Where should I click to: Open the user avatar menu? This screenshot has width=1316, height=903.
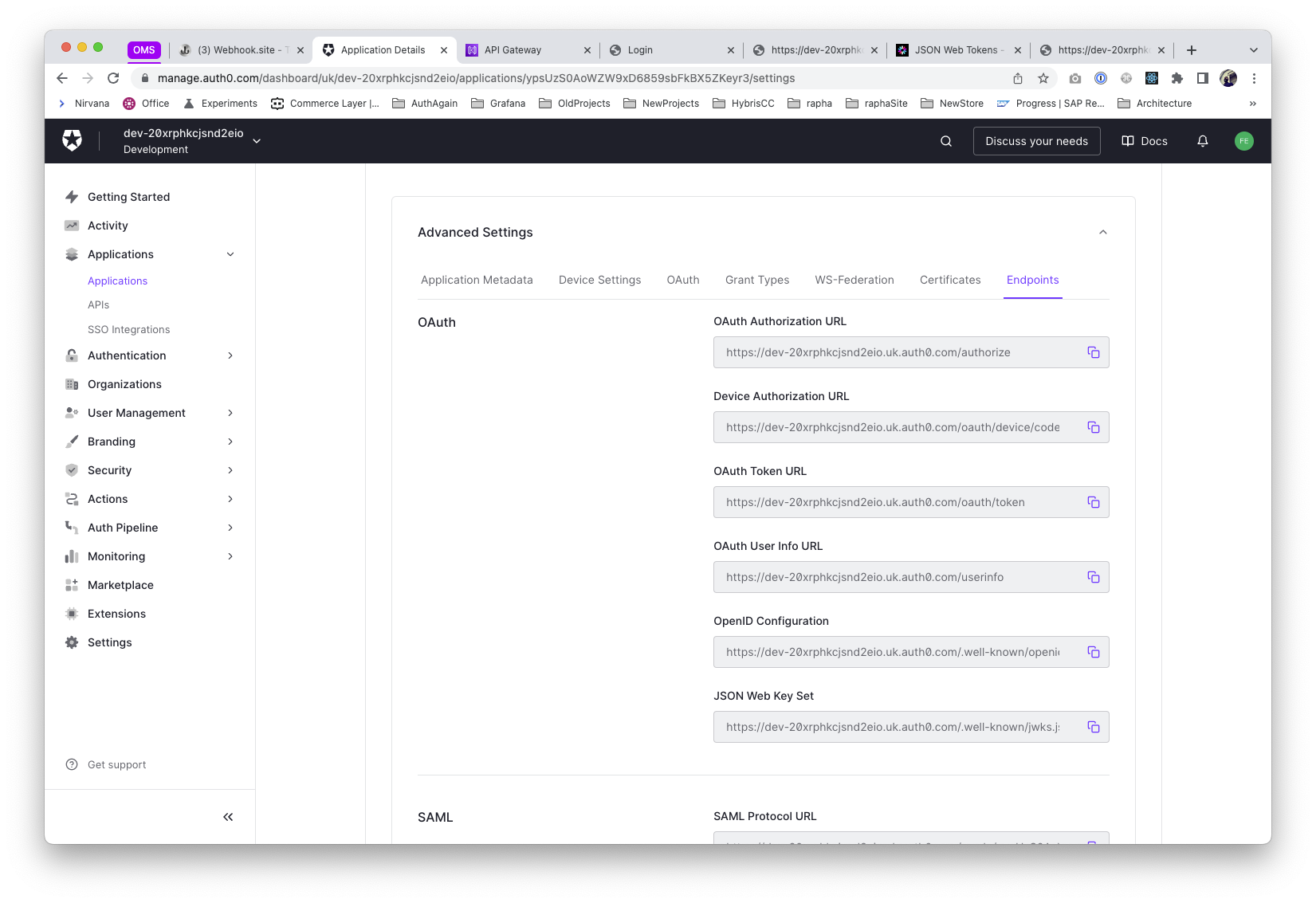pos(1243,141)
